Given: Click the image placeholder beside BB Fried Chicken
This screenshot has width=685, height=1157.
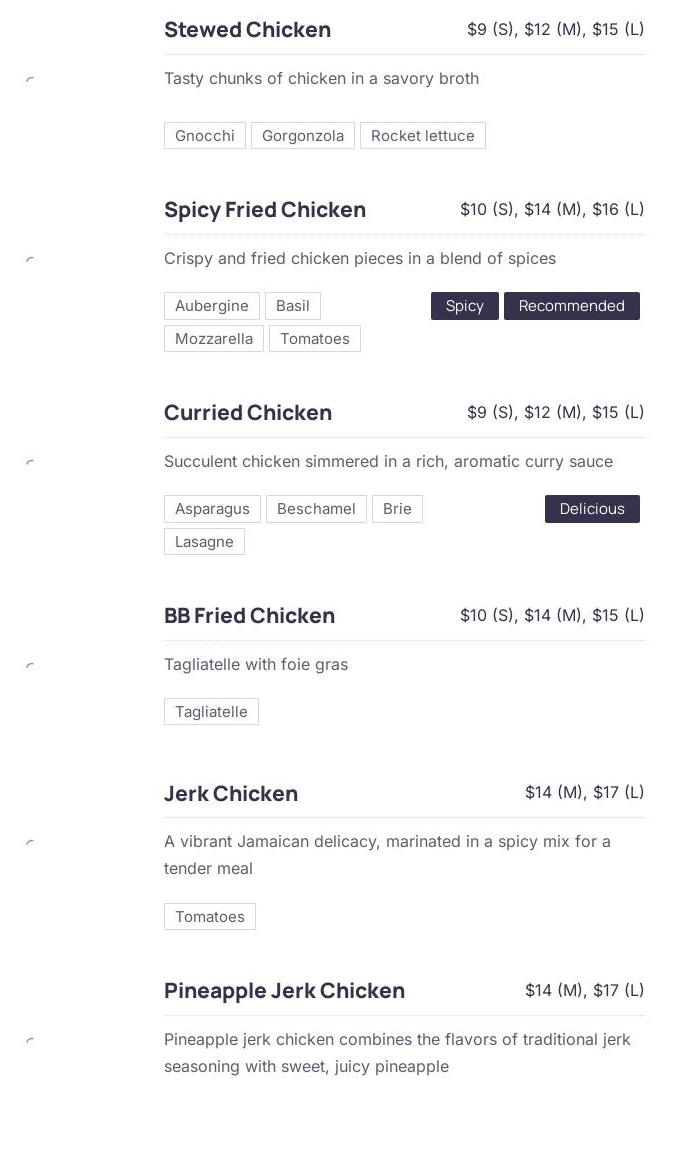Looking at the screenshot, I should (30, 665).
